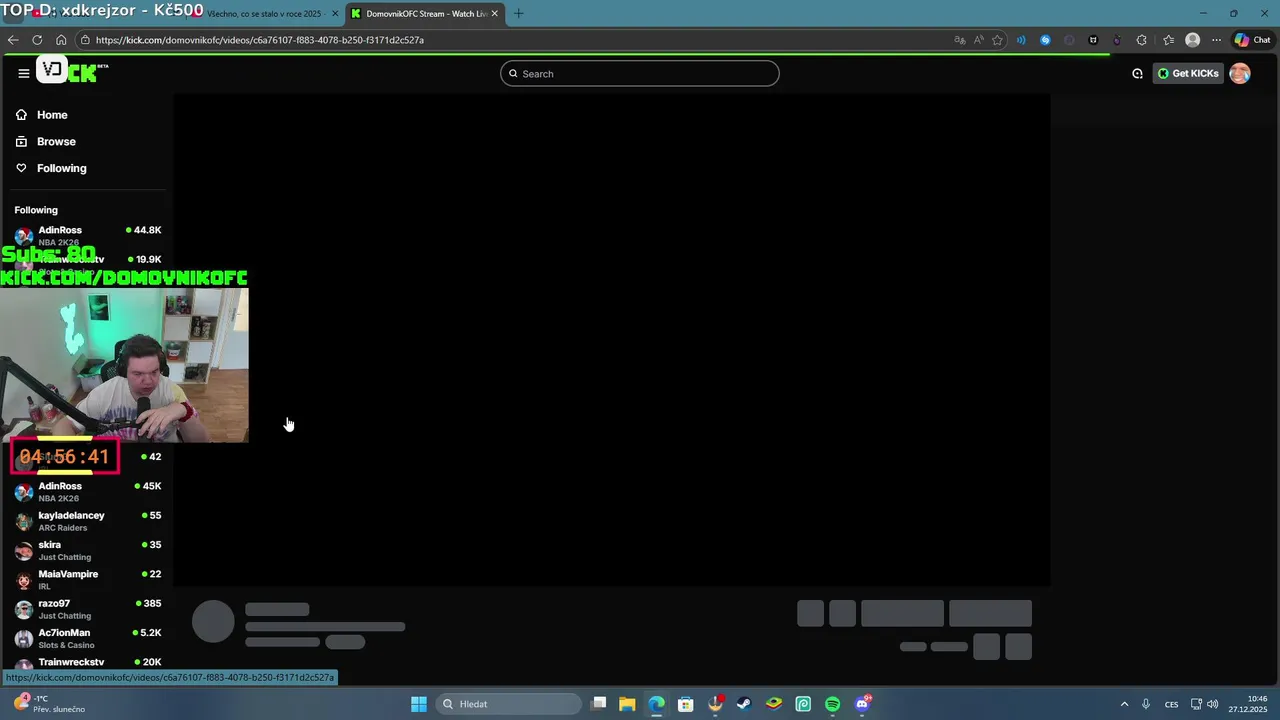
Task: Add page to favorites with the star icon
Action: pyautogui.click(x=997, y=40)
